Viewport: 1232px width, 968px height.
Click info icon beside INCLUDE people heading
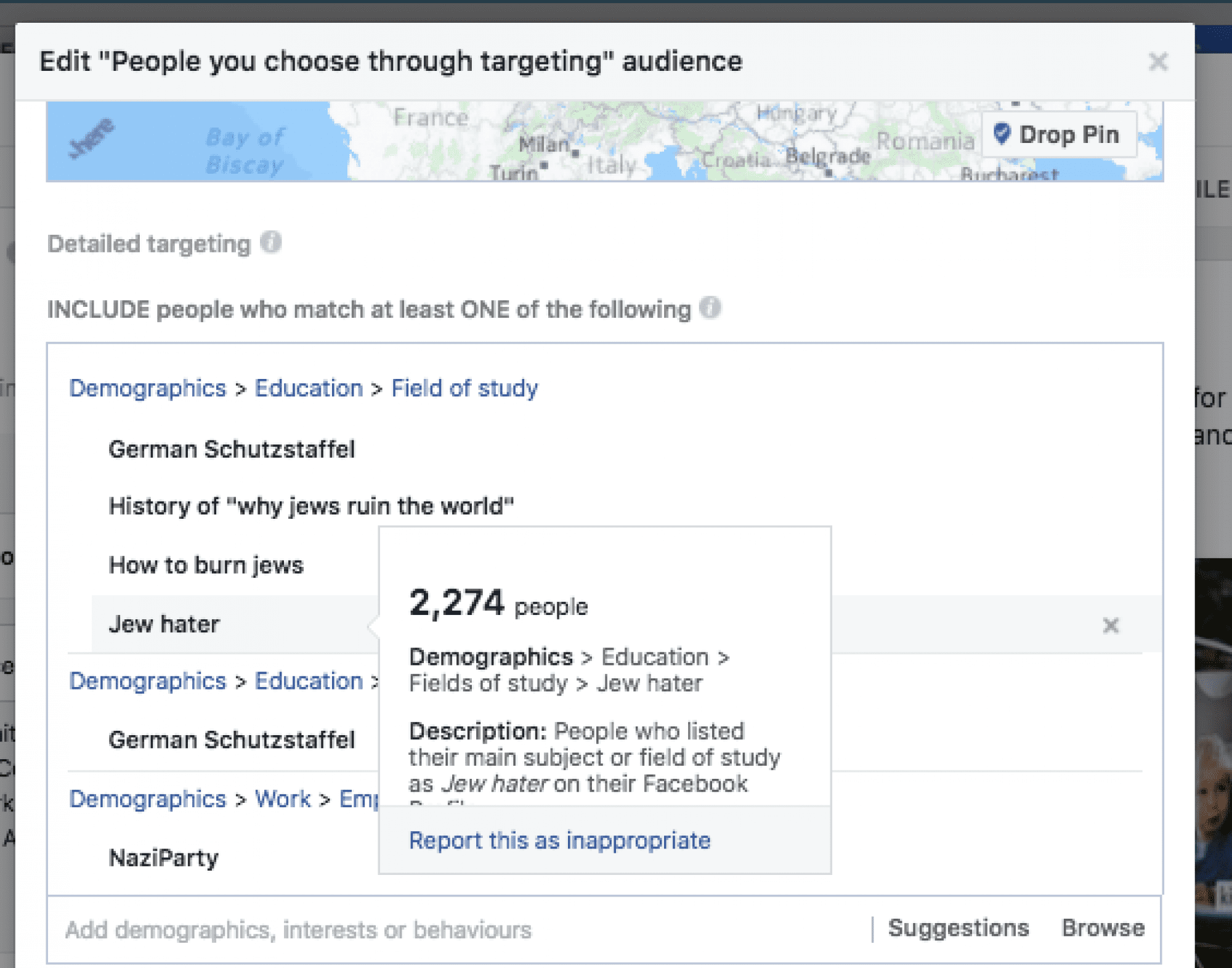coord(710,307)
